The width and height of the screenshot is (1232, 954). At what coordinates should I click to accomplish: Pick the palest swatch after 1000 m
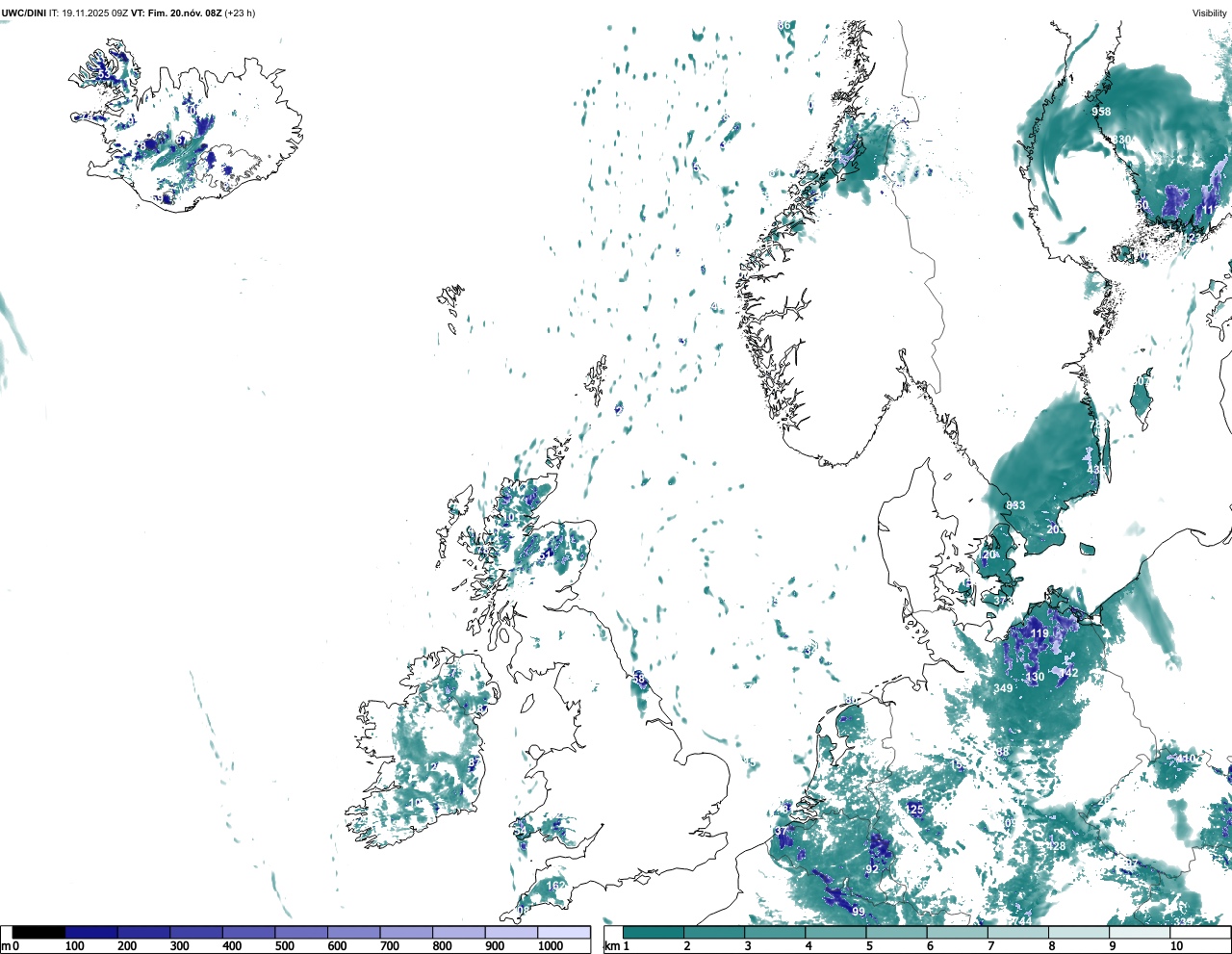pyautogui.click(x=564, y=932)
